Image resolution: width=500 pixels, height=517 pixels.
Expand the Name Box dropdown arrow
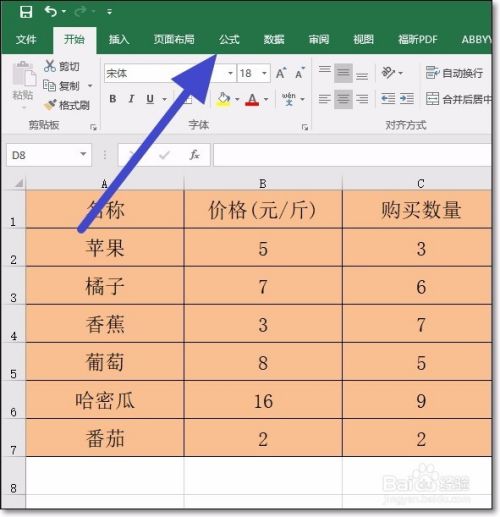pos(83,154)
